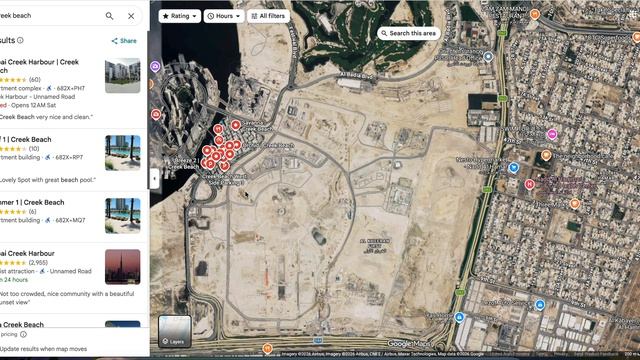Open the info icon beside Results heading
640x360 pixels.
[20, 40]
